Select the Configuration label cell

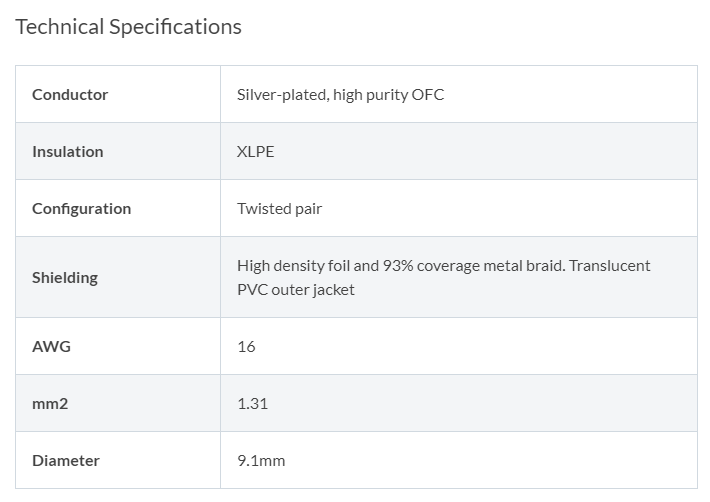[118, 208]
